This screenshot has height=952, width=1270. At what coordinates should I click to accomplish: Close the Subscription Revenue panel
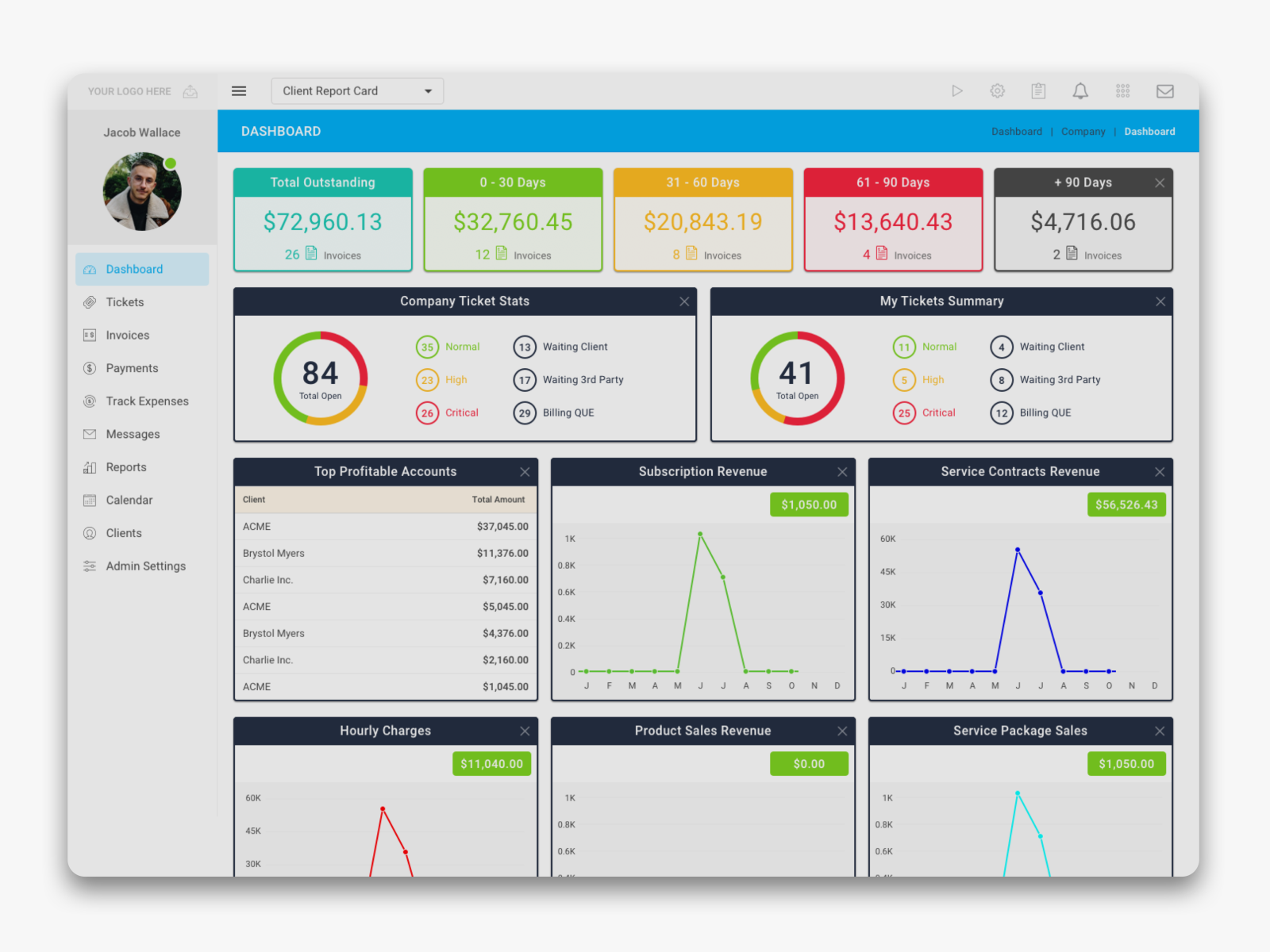(x=842, y=472)
